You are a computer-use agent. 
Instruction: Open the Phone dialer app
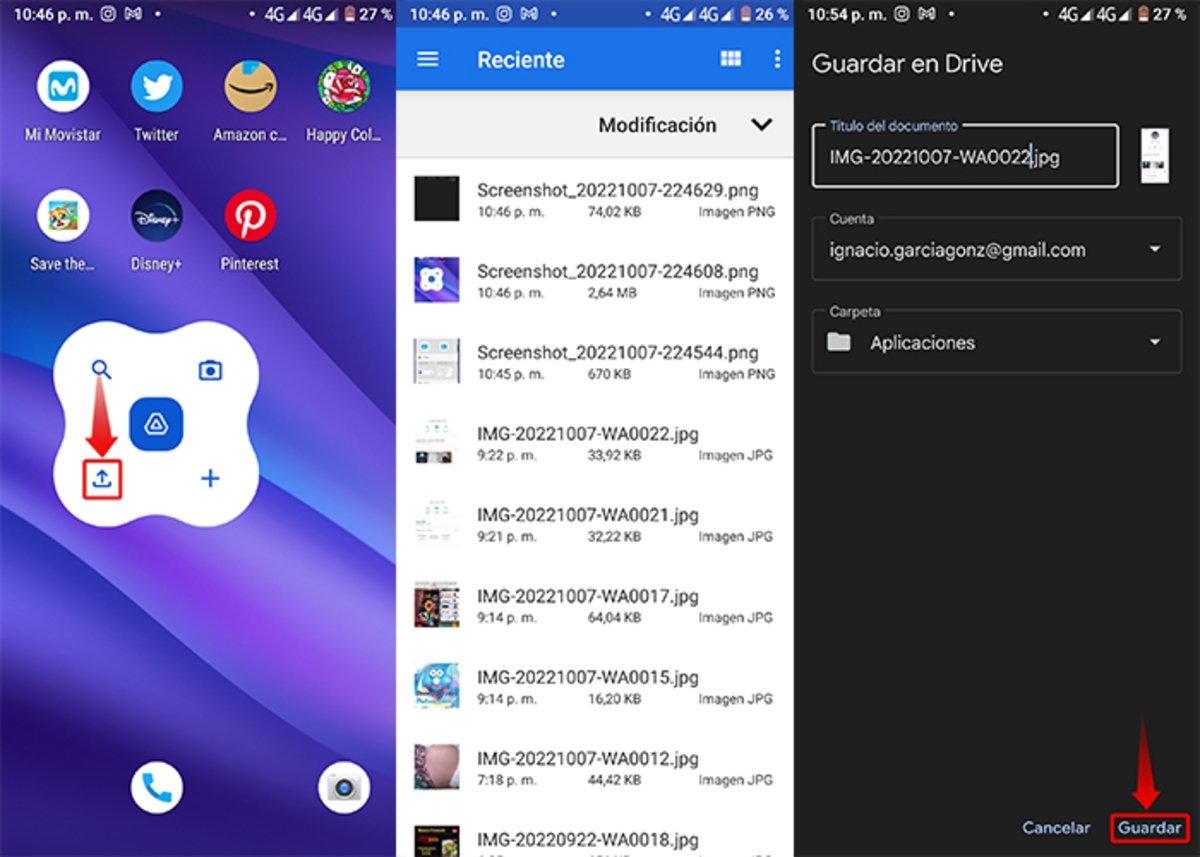[156, 788]
